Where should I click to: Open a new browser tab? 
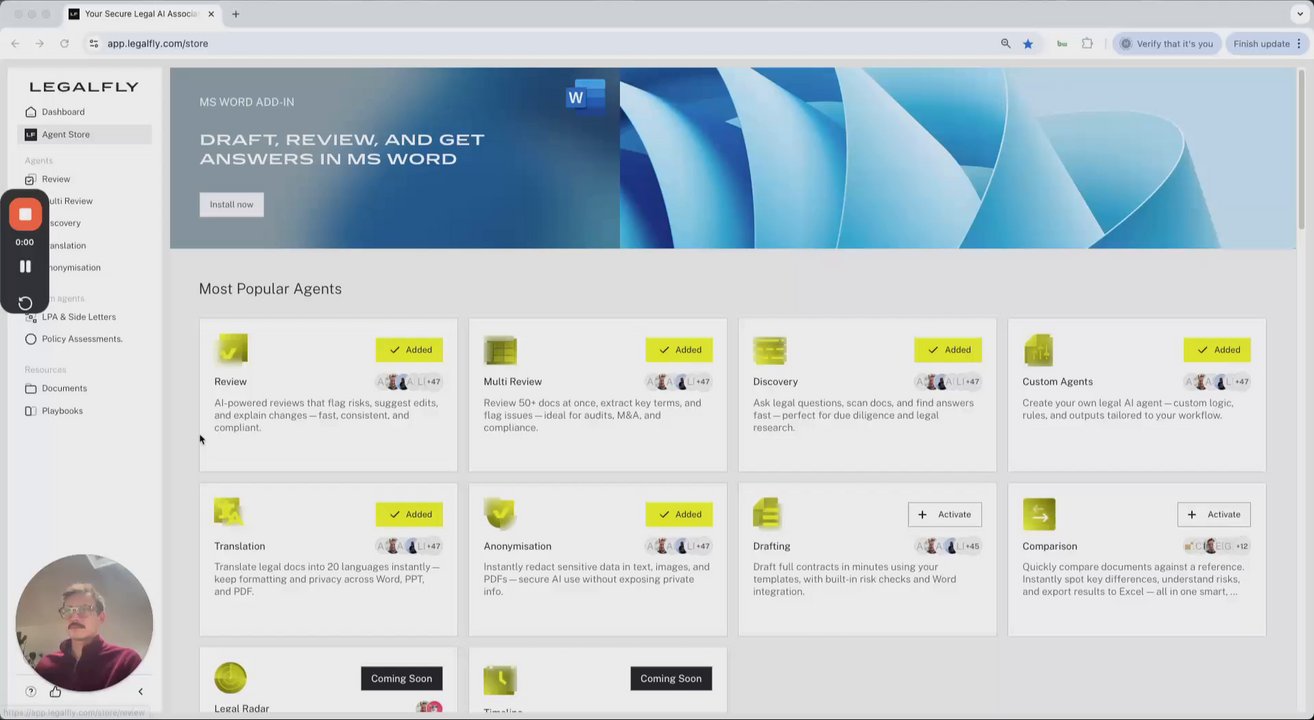236,14
